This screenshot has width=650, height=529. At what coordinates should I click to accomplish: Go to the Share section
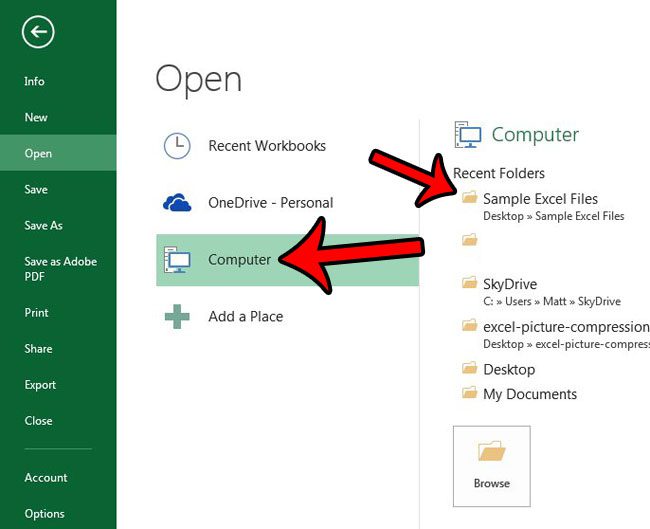38,349
